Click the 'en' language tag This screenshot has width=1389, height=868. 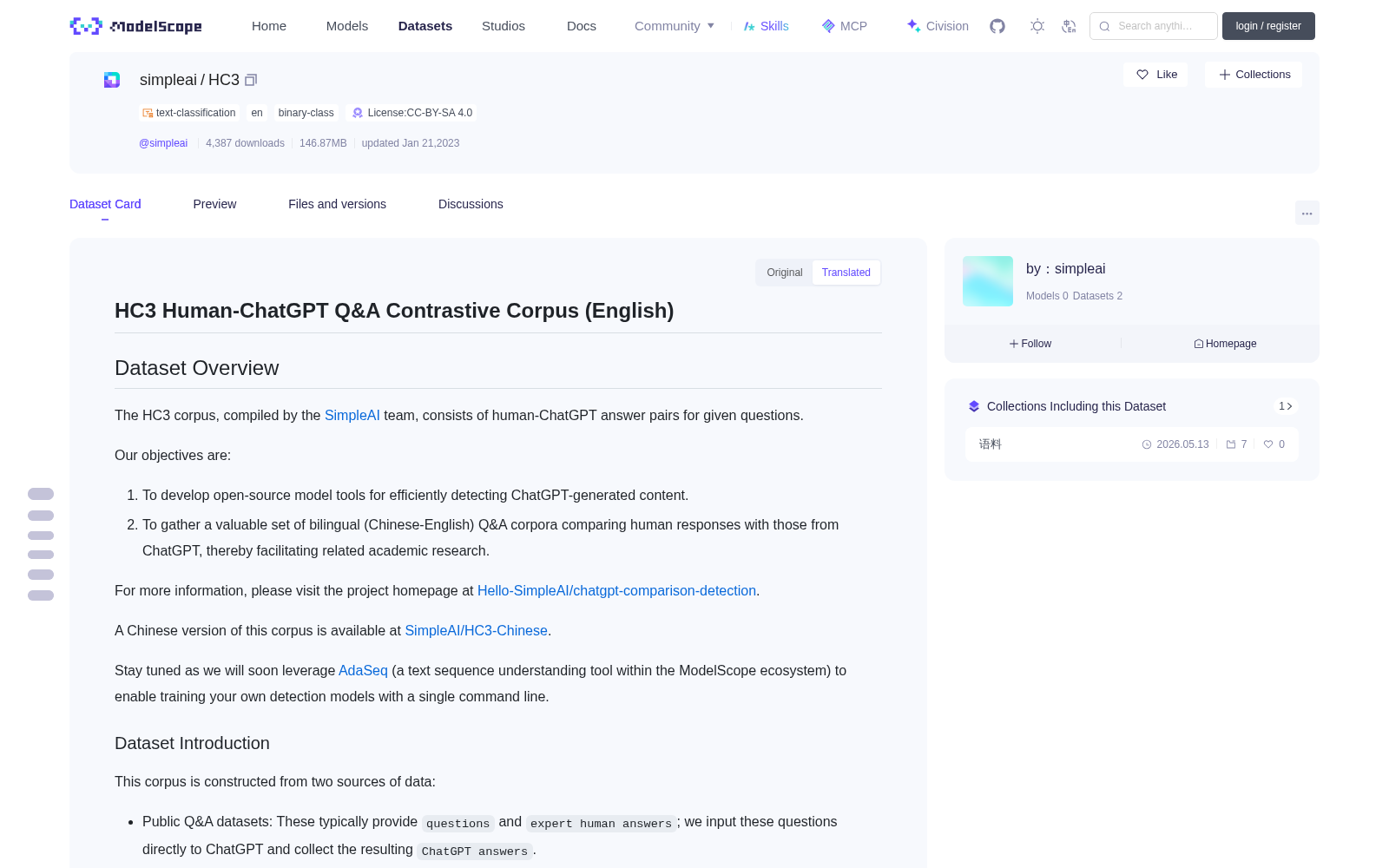coord(257,113)
